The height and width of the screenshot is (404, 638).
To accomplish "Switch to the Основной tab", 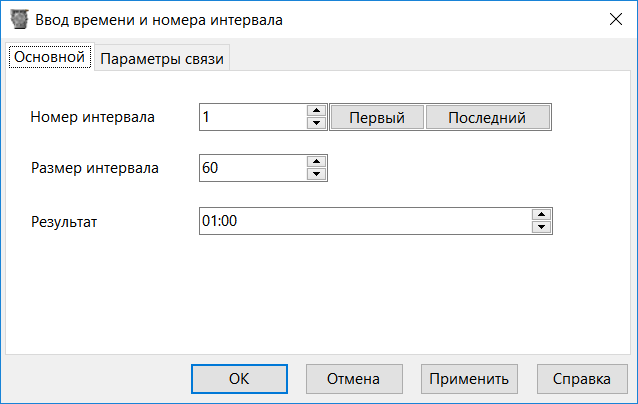I will click(50, 58).
